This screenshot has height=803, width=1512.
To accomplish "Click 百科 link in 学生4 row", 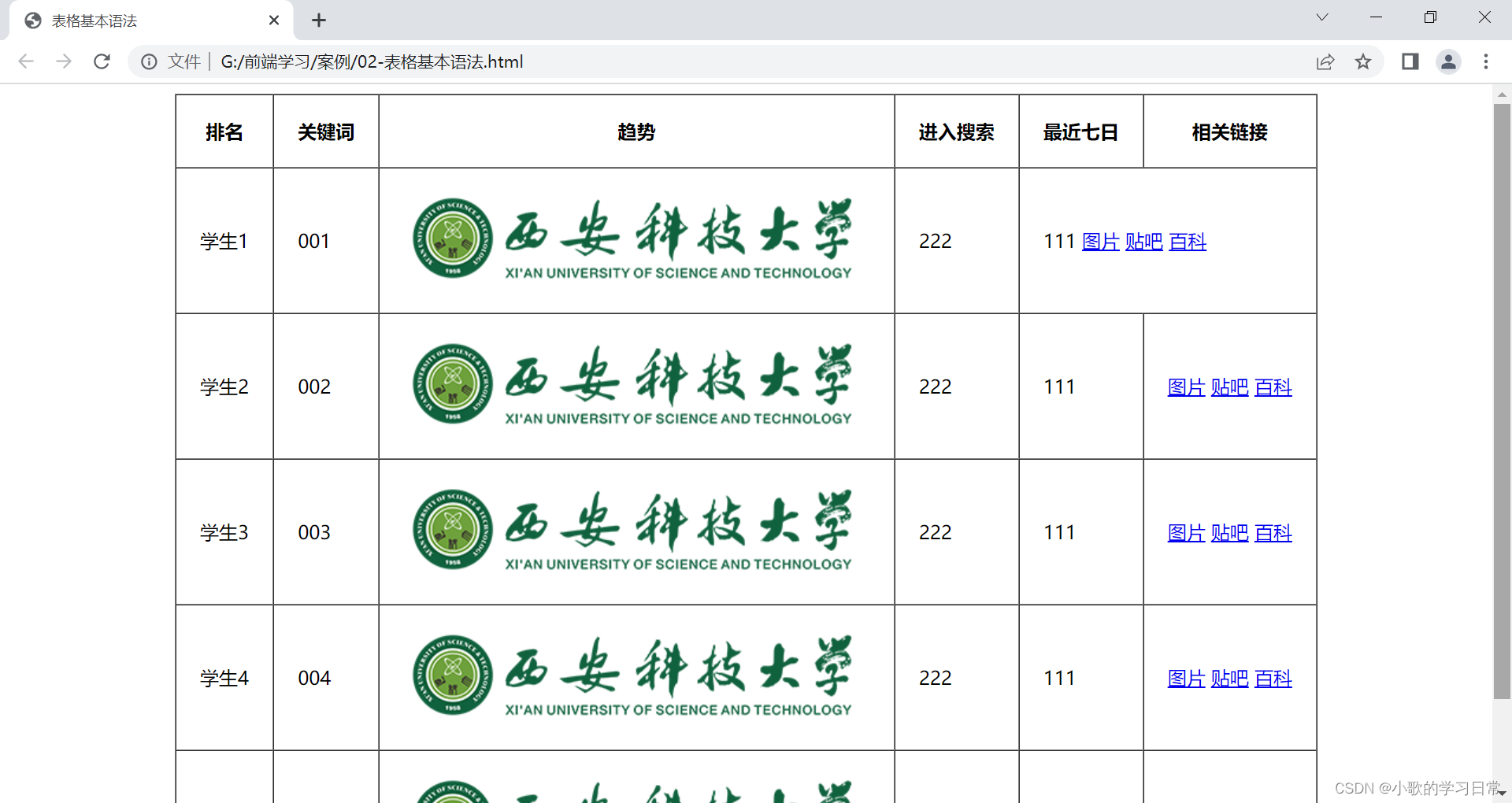I will [x=1273, y=679].
